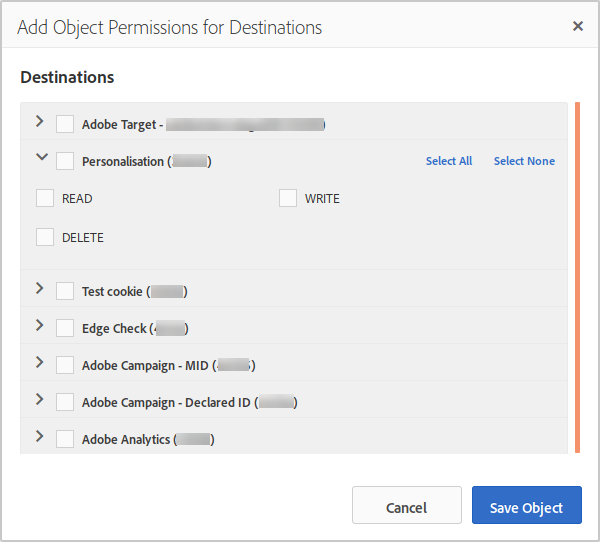Expand the Adobe Campaign - MID row
600x542 pixels.
(40, 363)
